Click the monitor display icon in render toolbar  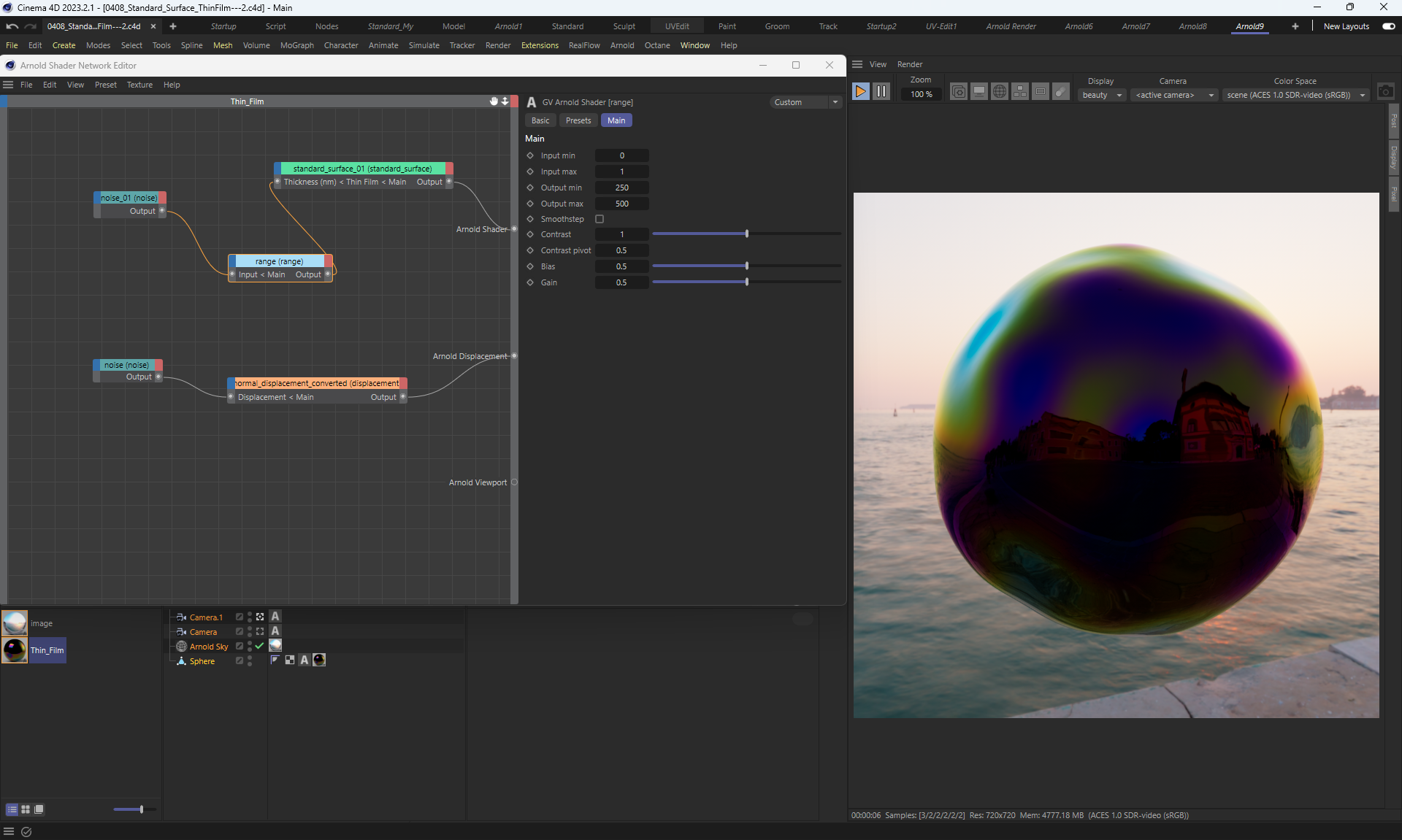coord(979,91)
